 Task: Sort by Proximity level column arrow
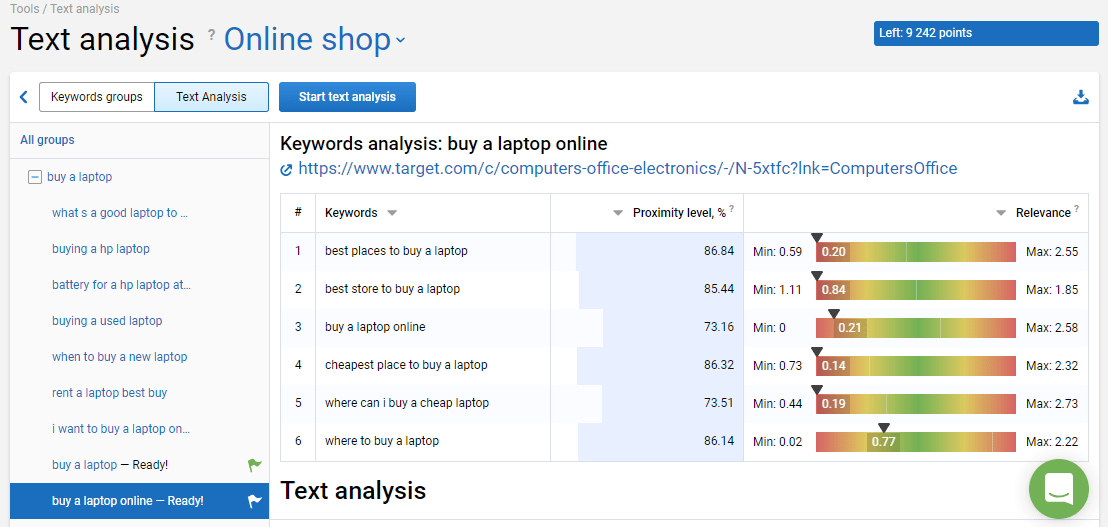pos(618,213)
